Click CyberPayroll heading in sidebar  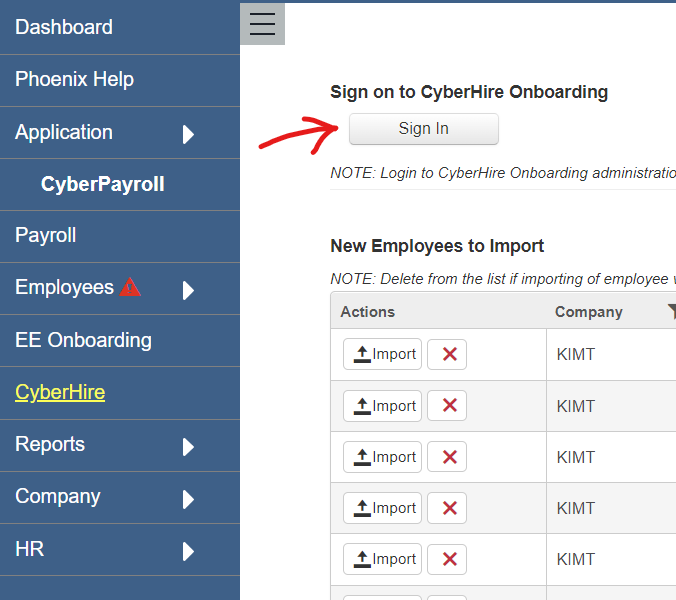[x=103, y=184]
